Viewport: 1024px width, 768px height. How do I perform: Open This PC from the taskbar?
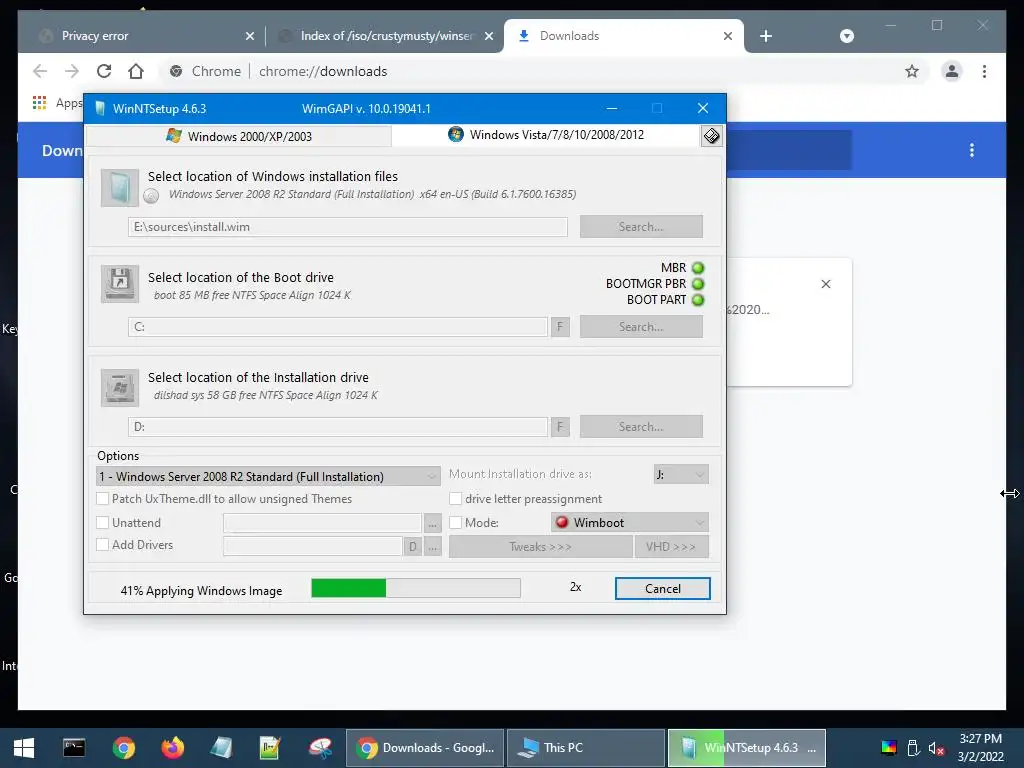[586, 748]
